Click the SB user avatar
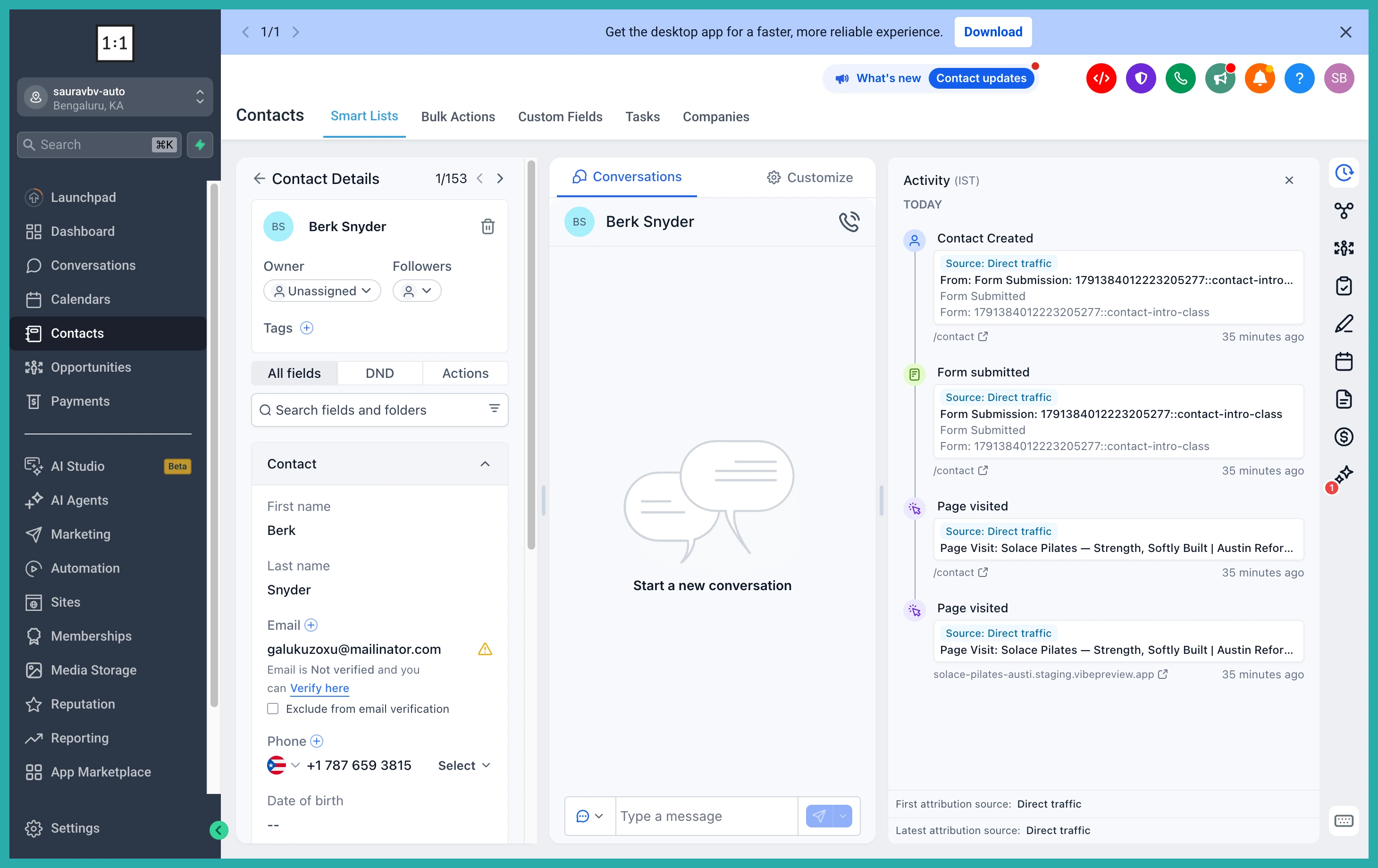1378x868 pixels. coord(1338,78)
